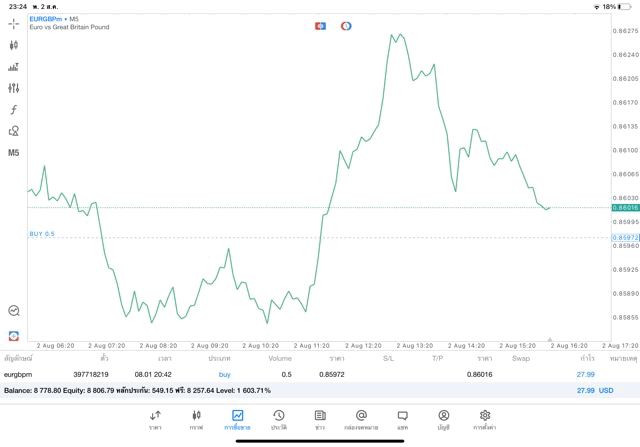Open the candlestick chart type option

(14, 45)
